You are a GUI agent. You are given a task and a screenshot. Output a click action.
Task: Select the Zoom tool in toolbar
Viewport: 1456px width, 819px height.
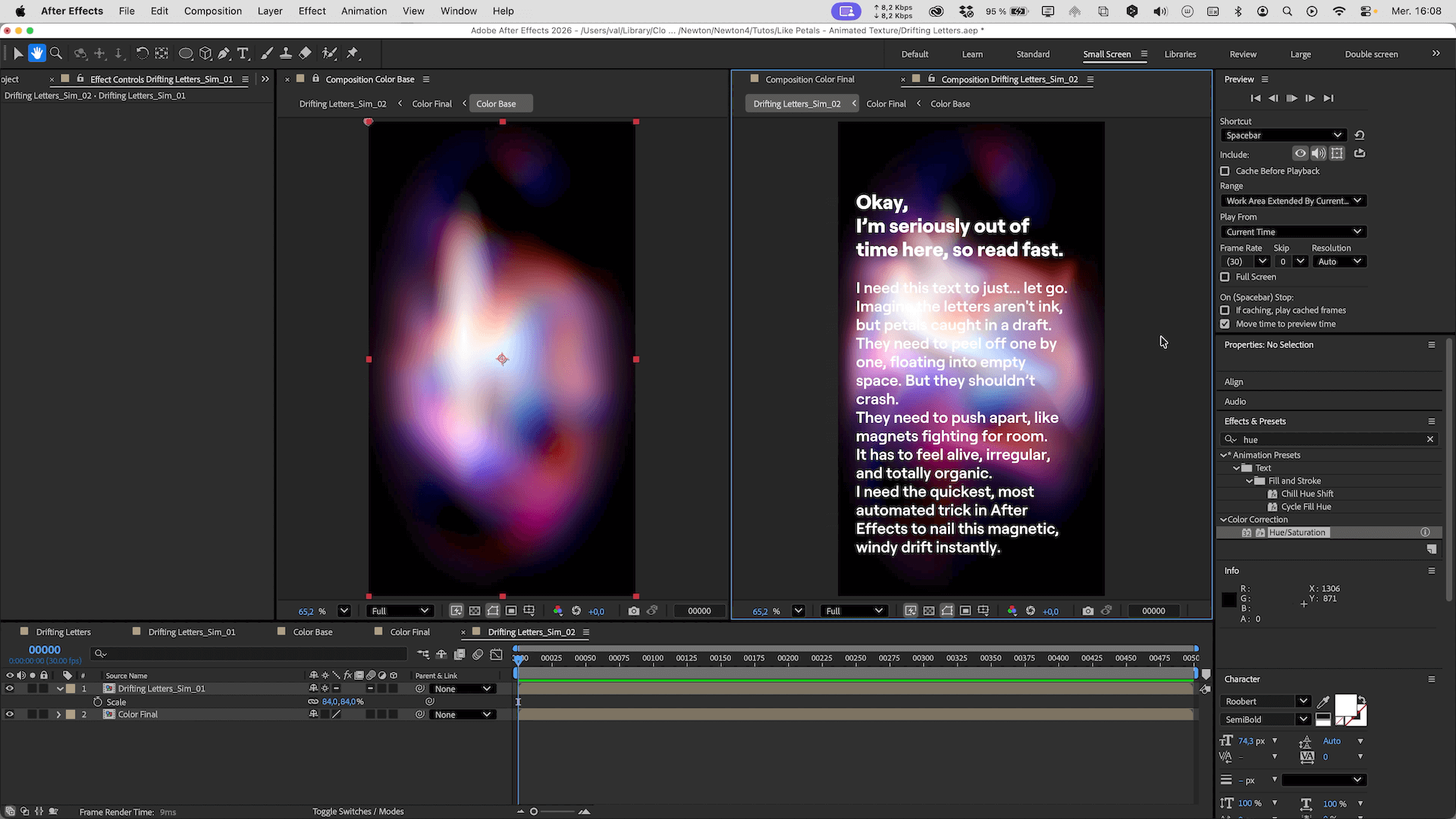tap(56, 54)
